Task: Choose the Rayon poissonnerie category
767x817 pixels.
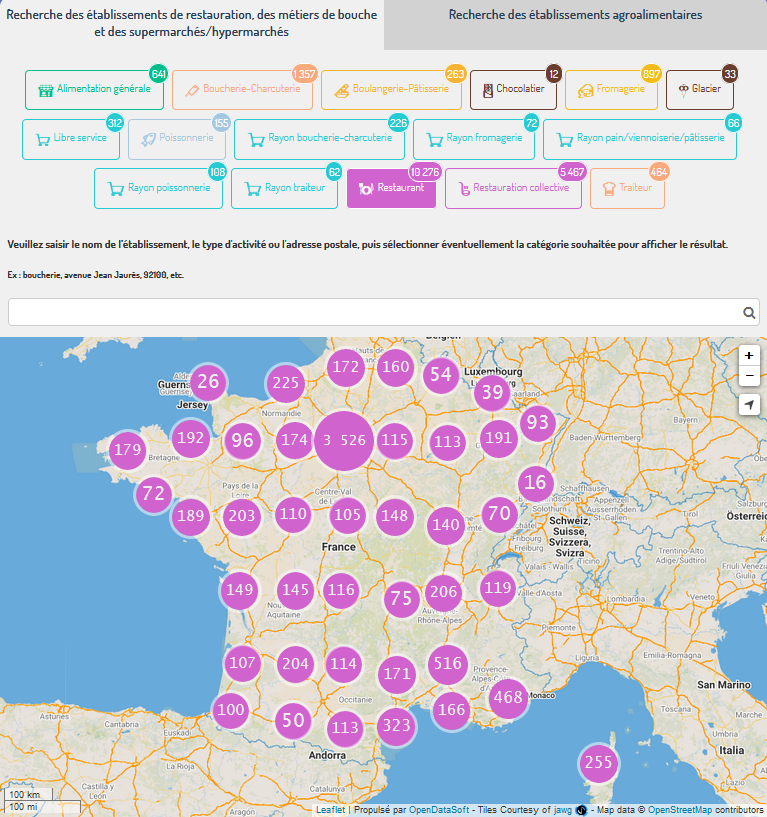Action: [158, 189]
